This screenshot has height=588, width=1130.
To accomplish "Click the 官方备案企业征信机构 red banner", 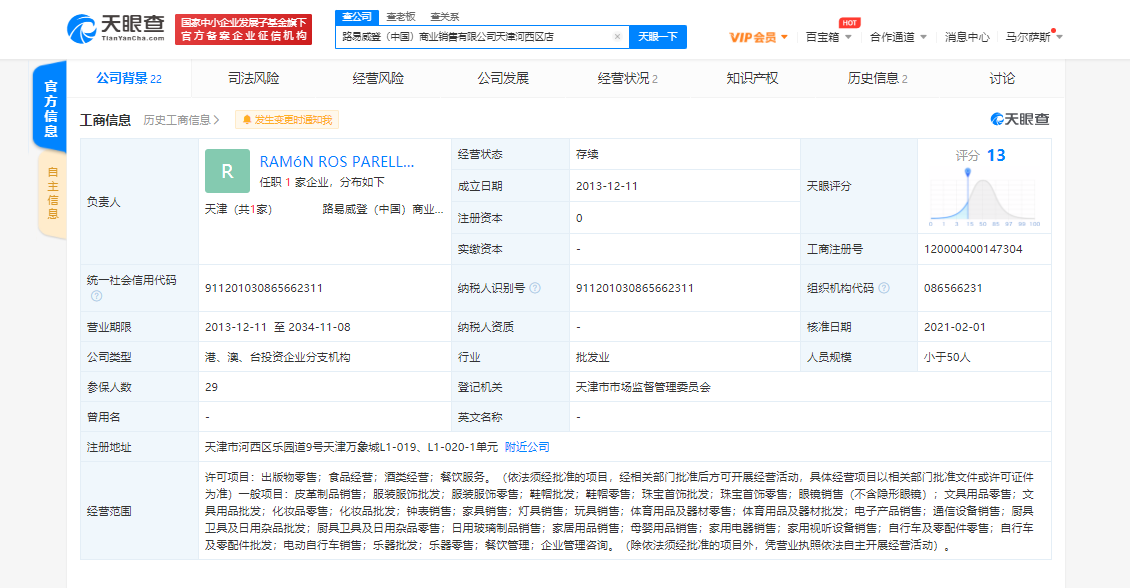I will pyautogui.click(x=244, y=30).
